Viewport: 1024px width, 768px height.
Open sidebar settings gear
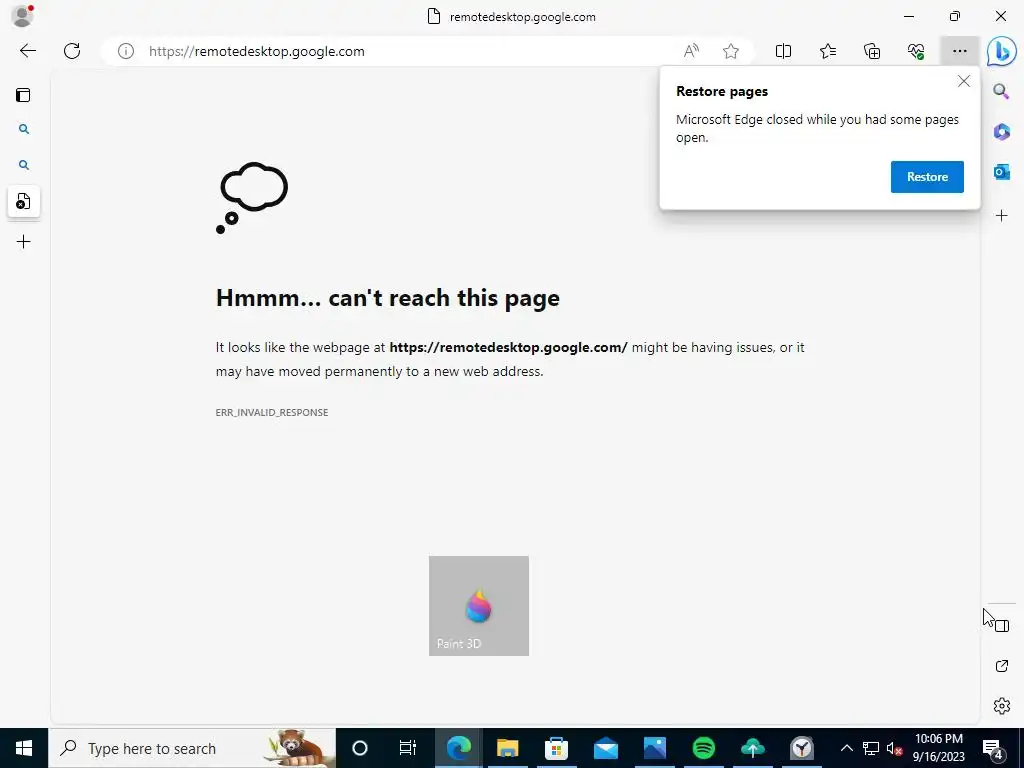[x=1002, y=706]
